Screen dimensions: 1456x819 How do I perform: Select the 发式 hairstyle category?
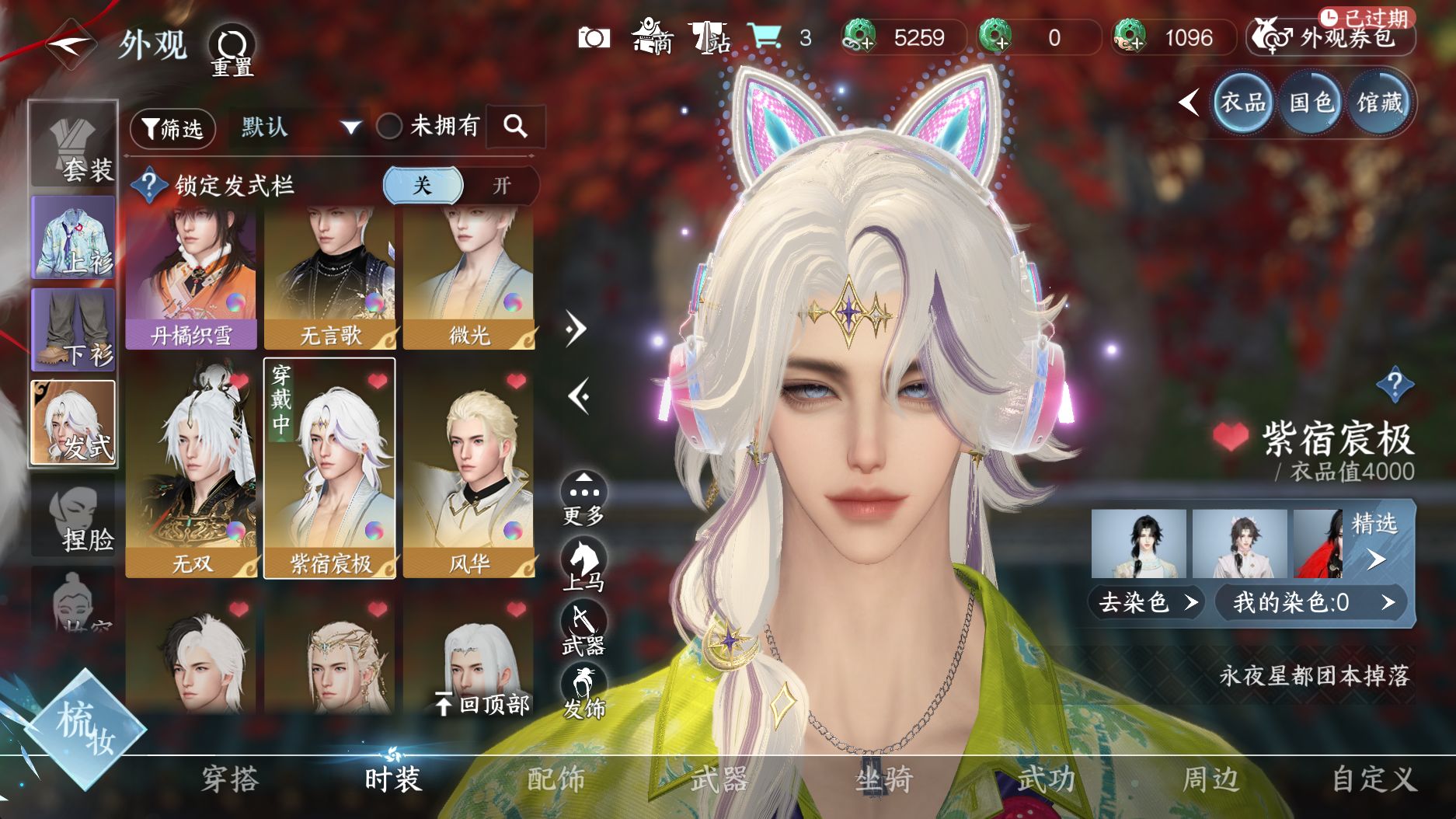(x=73, y=423)
